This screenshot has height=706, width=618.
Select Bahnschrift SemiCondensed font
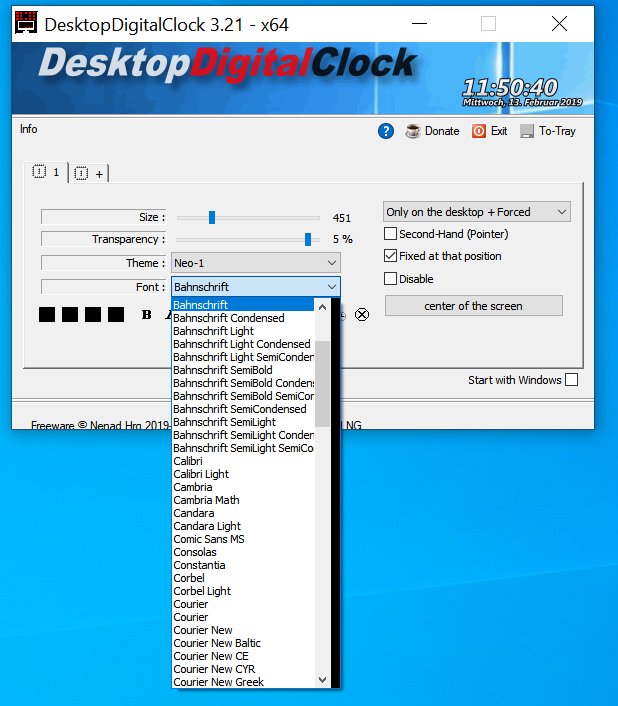point(244,409)
